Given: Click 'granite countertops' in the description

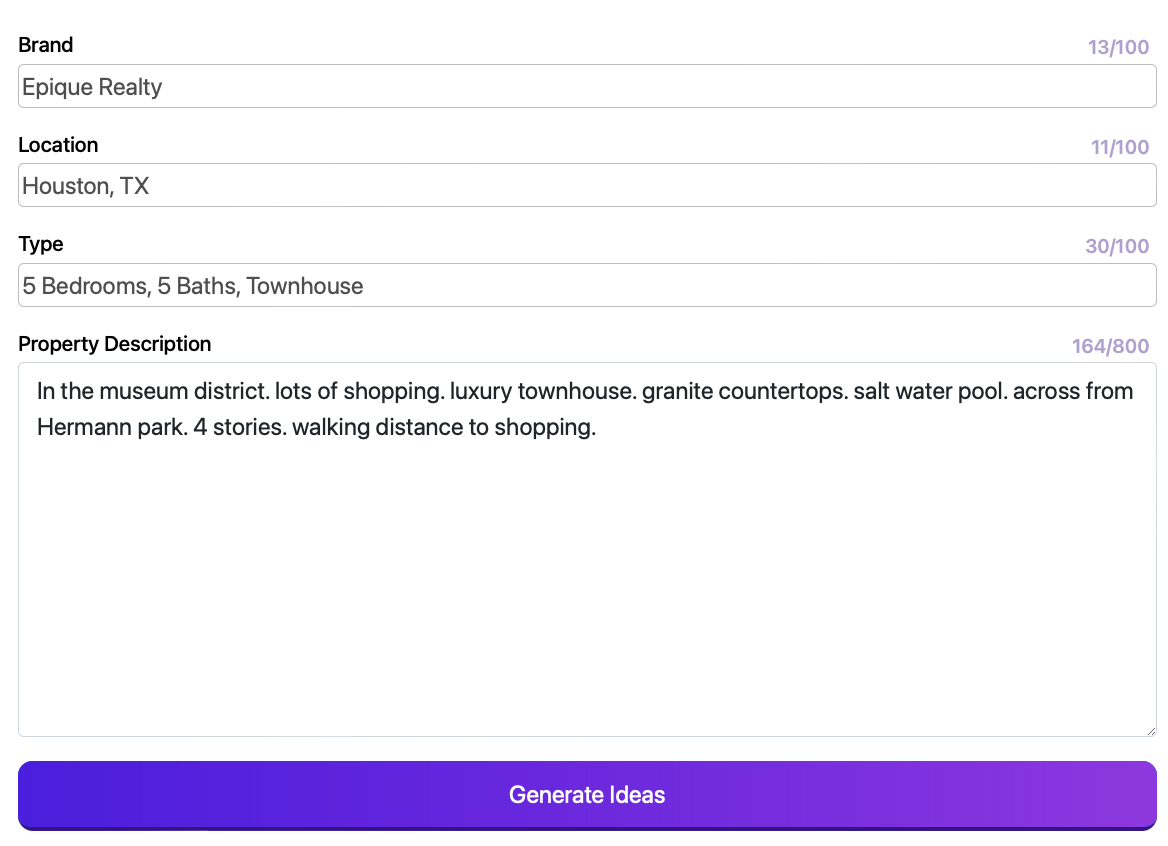Looking at the screenshot, I should click(744, 391).
